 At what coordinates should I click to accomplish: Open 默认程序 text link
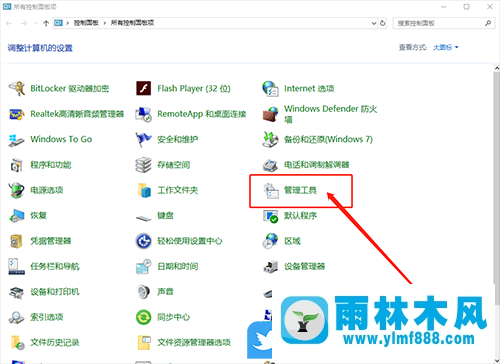pos(300,216)
